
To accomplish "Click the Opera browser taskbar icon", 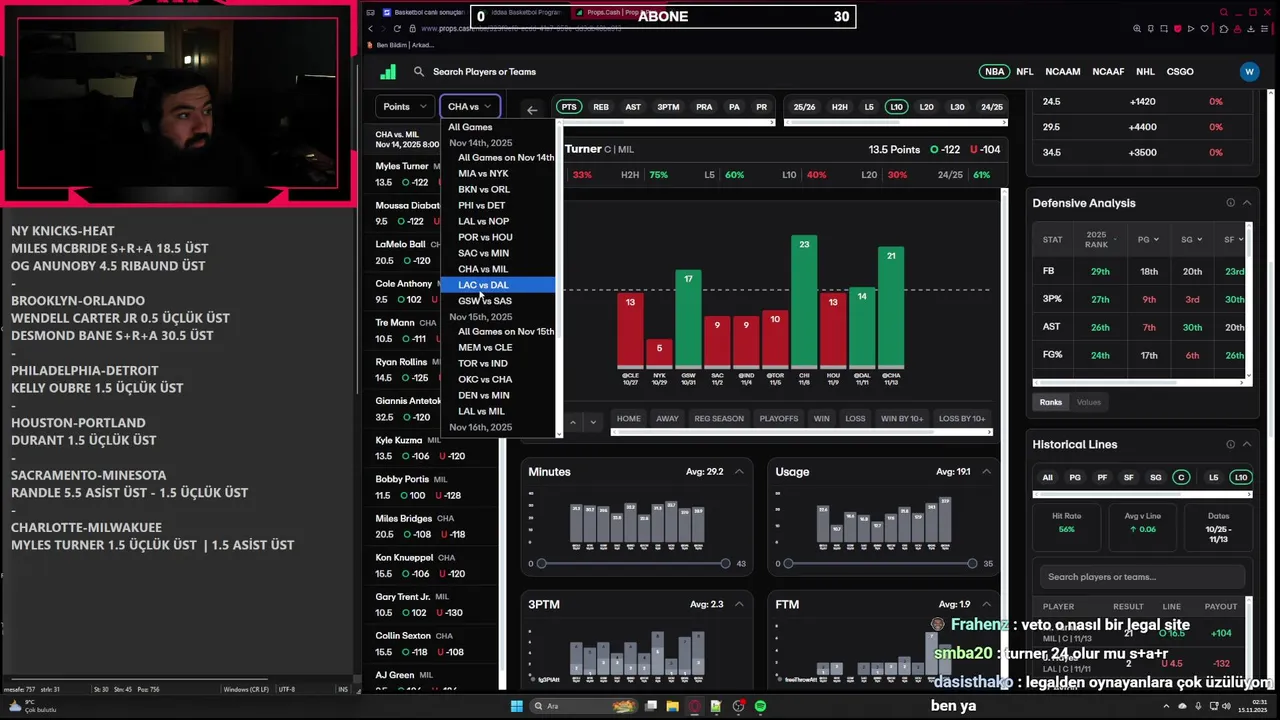I will coord(694,706).
